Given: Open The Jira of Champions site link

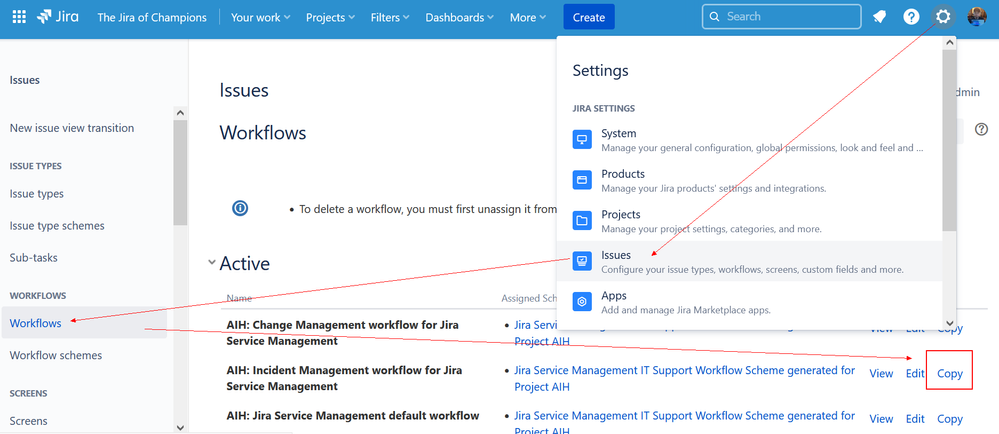Looking at the screenshot, I should click(x=152, y=17).
